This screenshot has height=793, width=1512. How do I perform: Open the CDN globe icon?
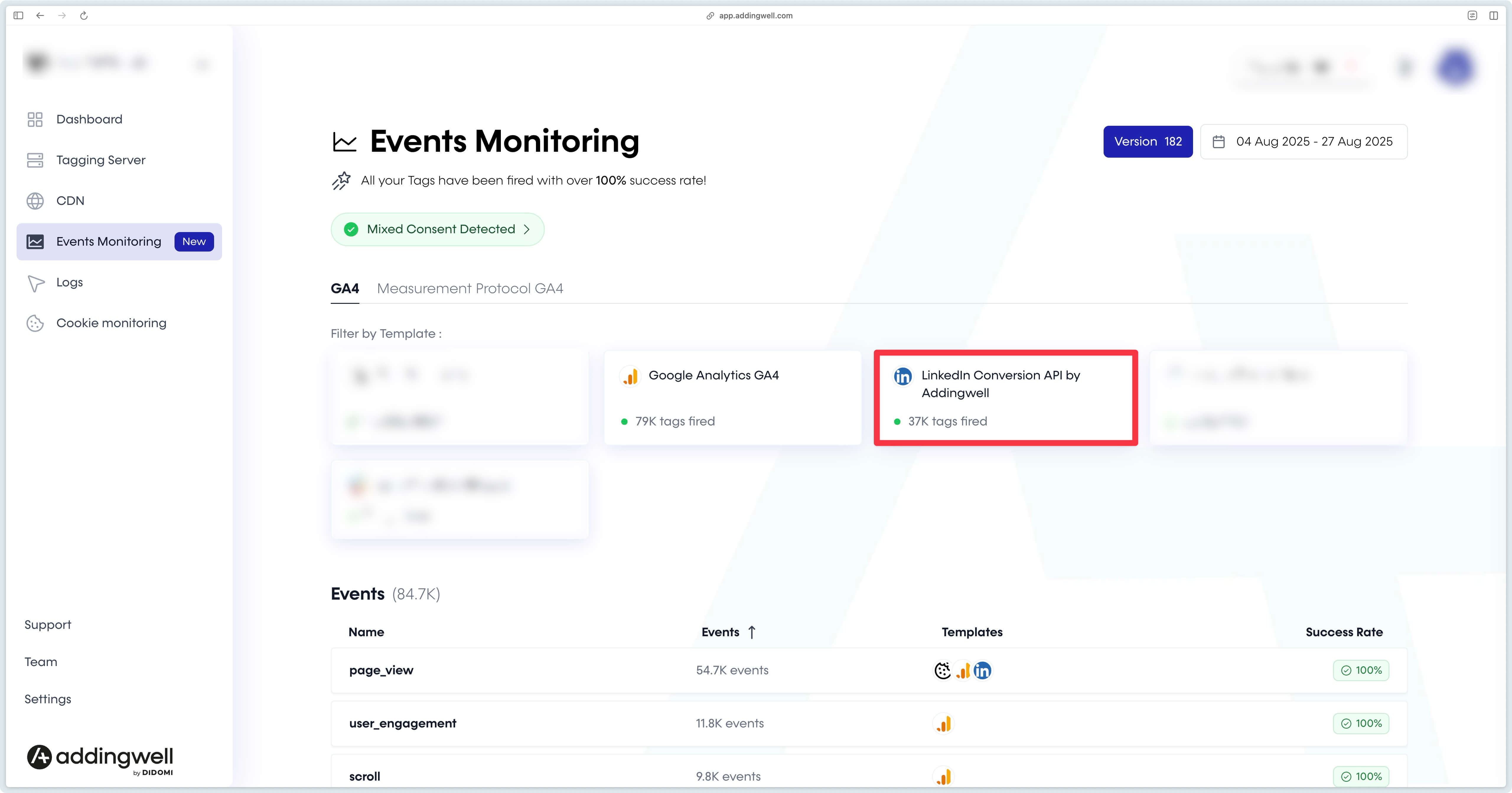click(35, 201)
